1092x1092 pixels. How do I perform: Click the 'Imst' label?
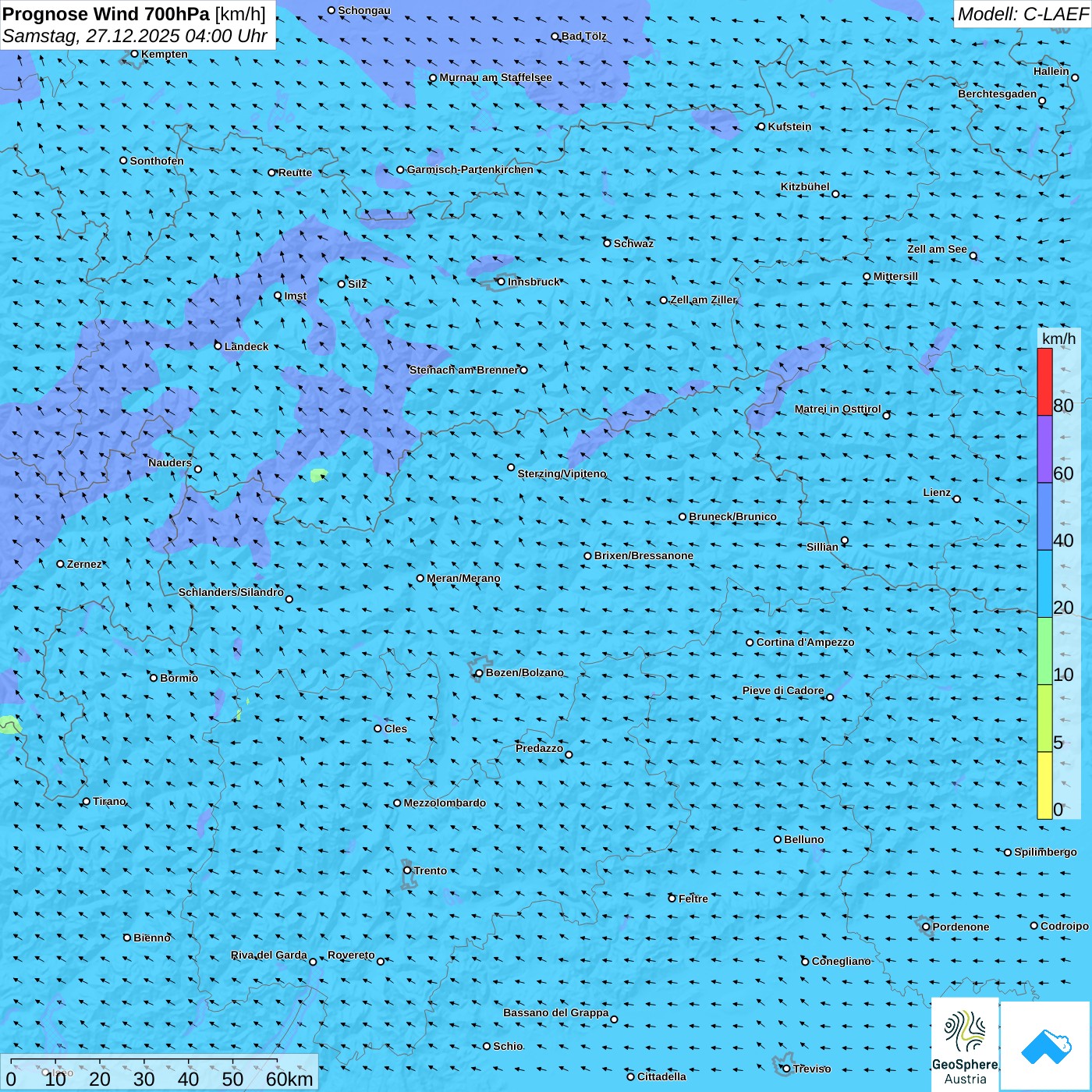point(296,296)
